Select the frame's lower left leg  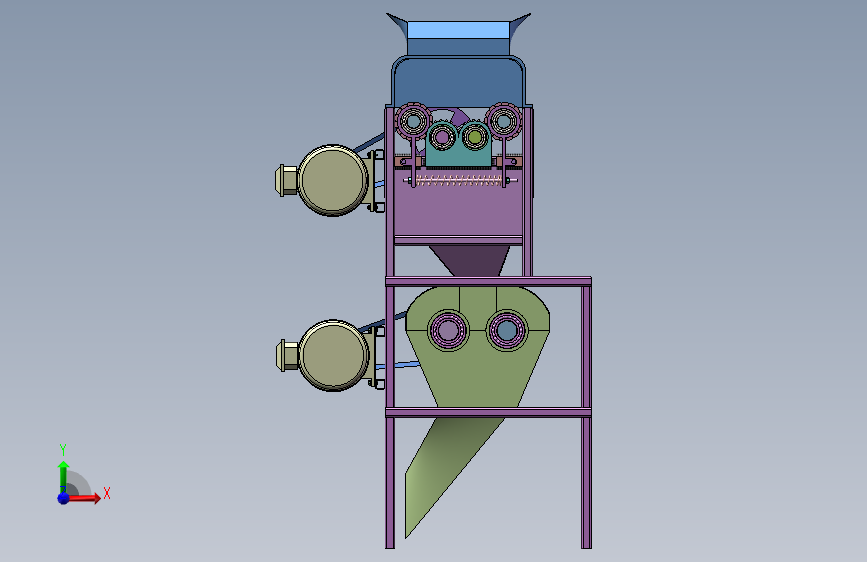[390, 482]
